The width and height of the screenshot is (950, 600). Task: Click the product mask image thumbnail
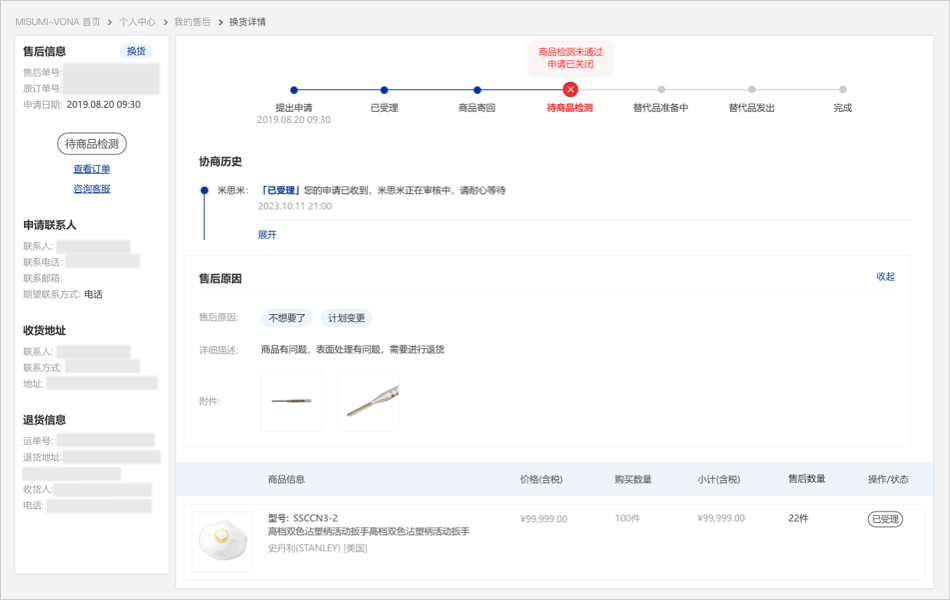(222, 541)
